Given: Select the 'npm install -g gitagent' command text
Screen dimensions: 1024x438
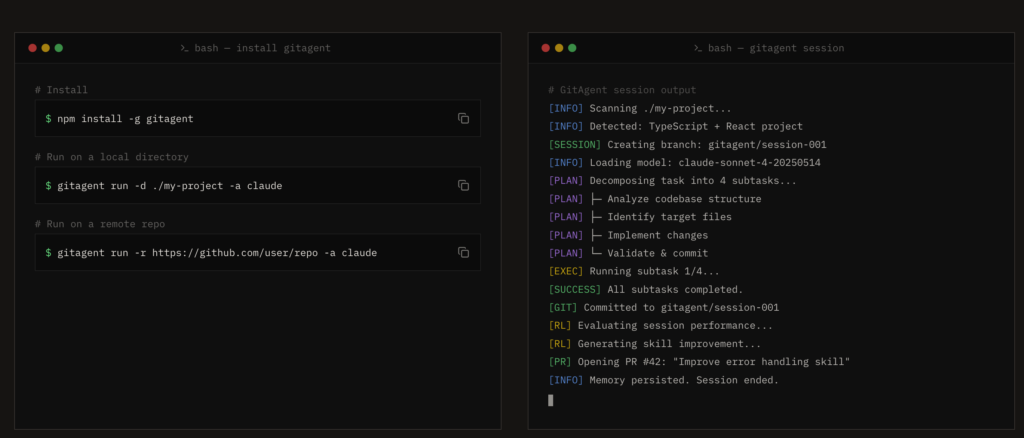Looking at the screenshot, I should (x=125, y=119).
